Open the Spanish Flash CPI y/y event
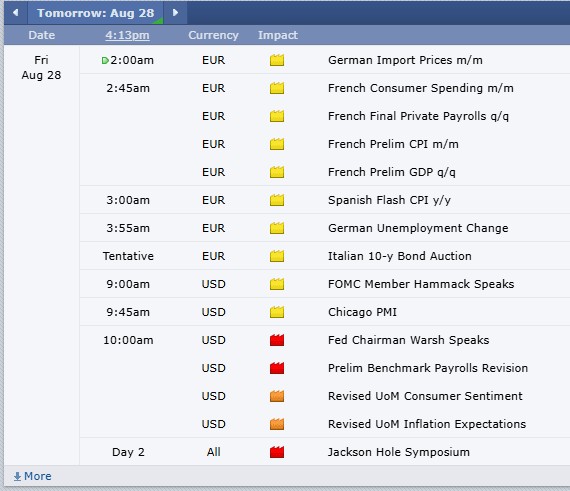The width and height of the screenshot is (570, 491). tap(389, 200)
